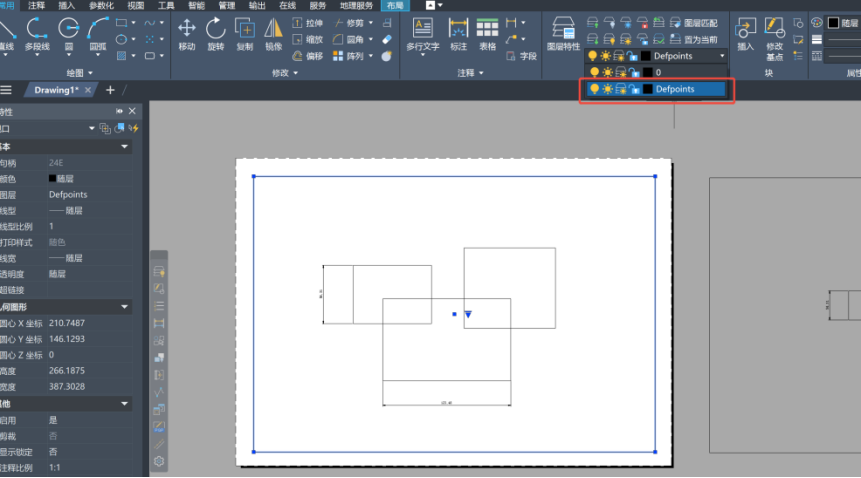Screen dimensions: 861x478
Task: Click the black color swatch for layer 0
Action: click(648, 72)
